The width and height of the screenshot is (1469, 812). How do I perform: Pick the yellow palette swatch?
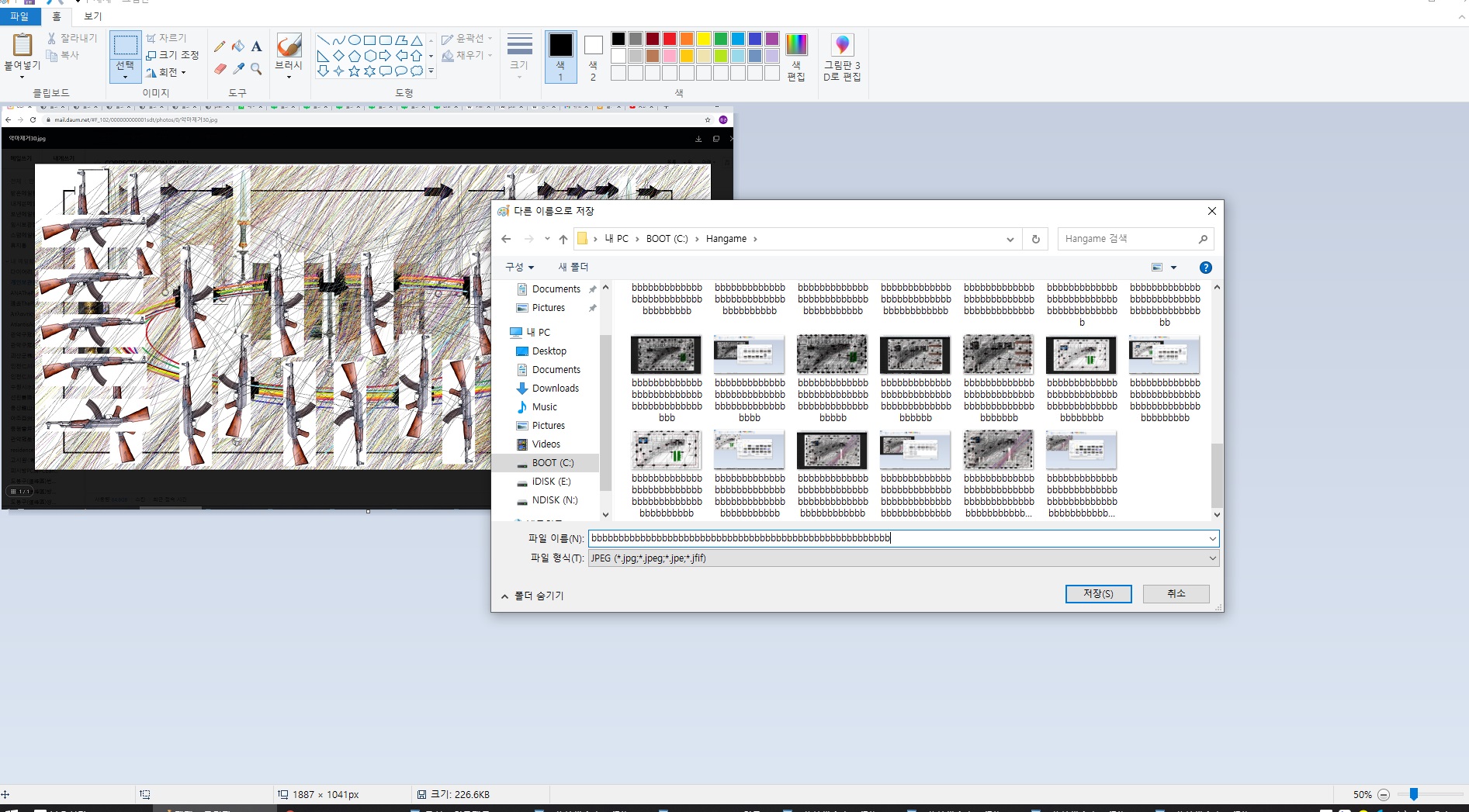click(704, 39)
